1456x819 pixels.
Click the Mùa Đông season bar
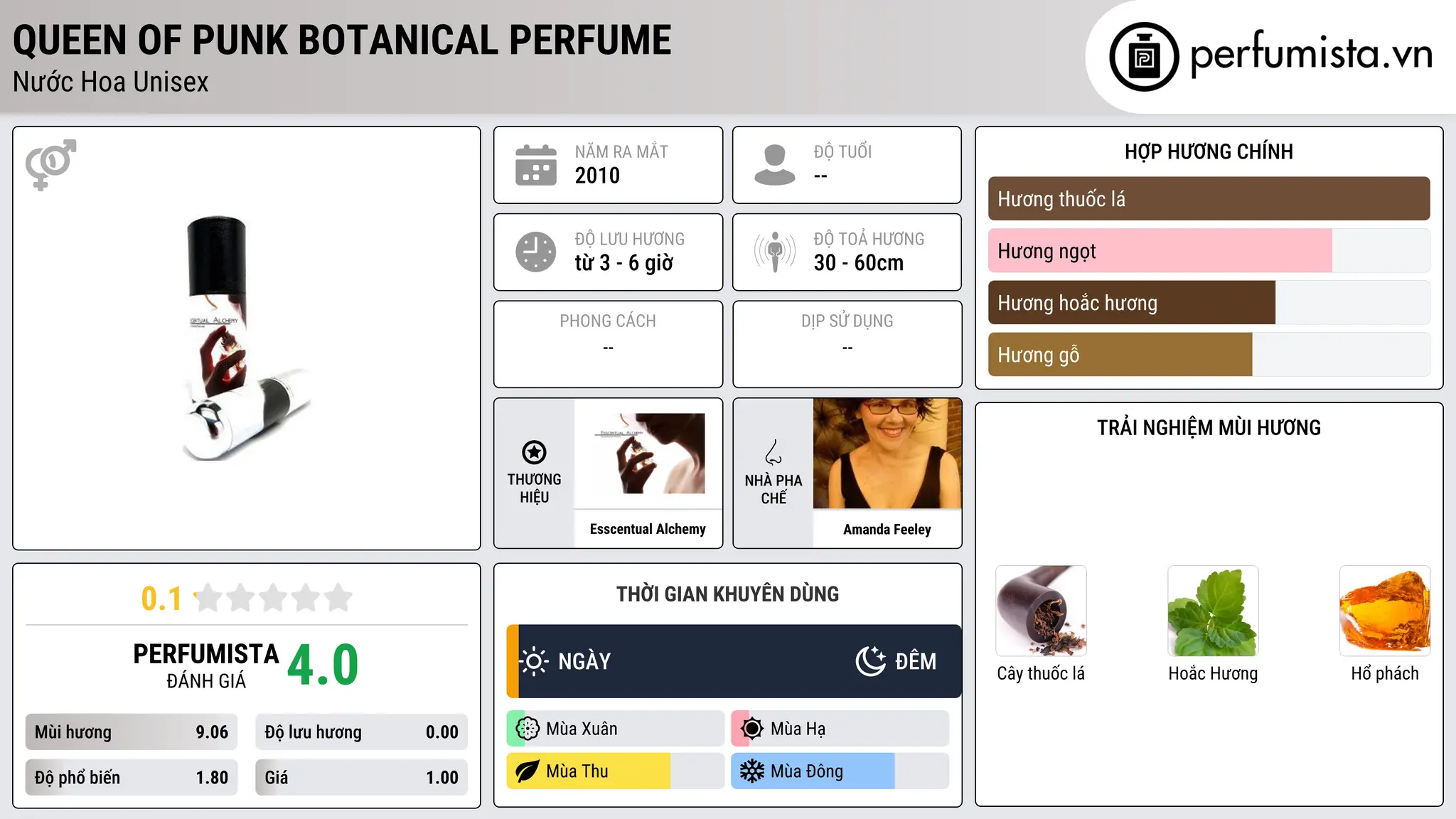[x=840, y=771]
